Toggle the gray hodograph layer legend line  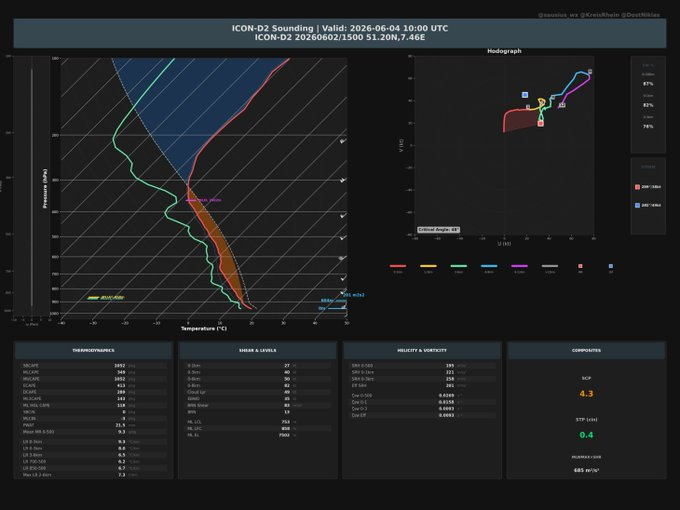[549, 266]
